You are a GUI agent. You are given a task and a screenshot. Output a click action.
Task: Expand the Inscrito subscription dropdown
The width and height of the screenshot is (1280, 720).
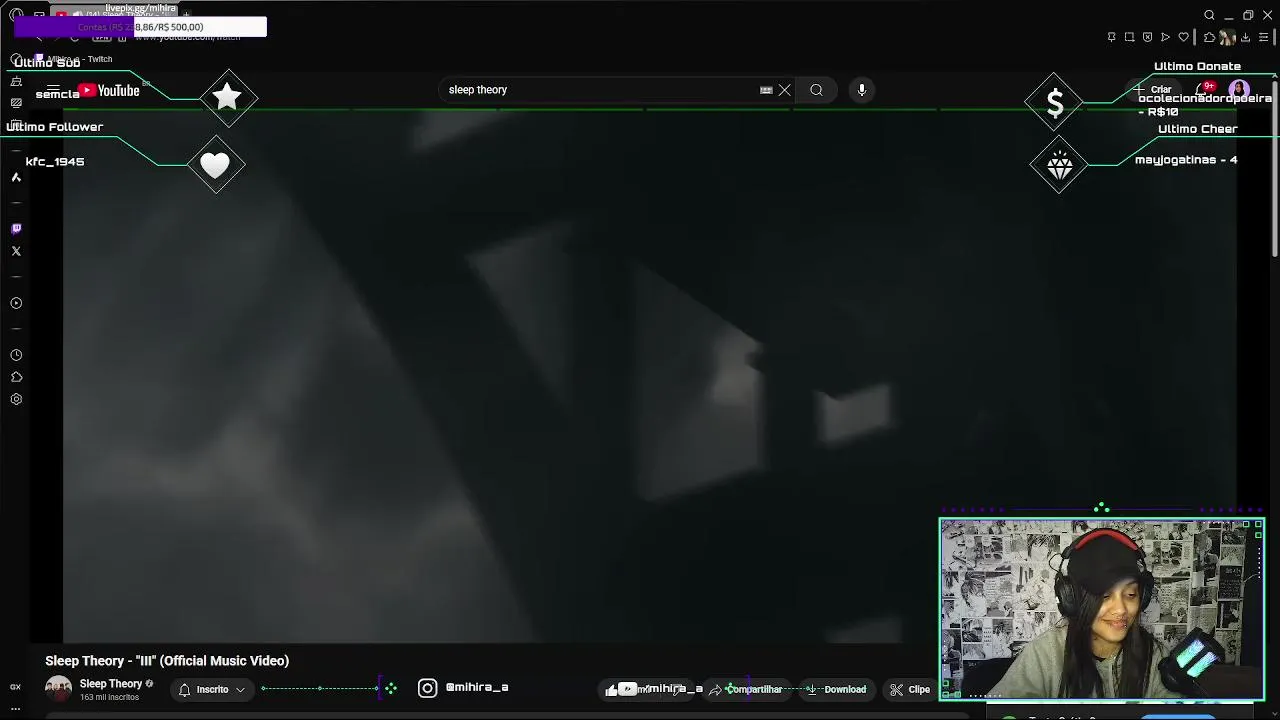pos(212,689)
